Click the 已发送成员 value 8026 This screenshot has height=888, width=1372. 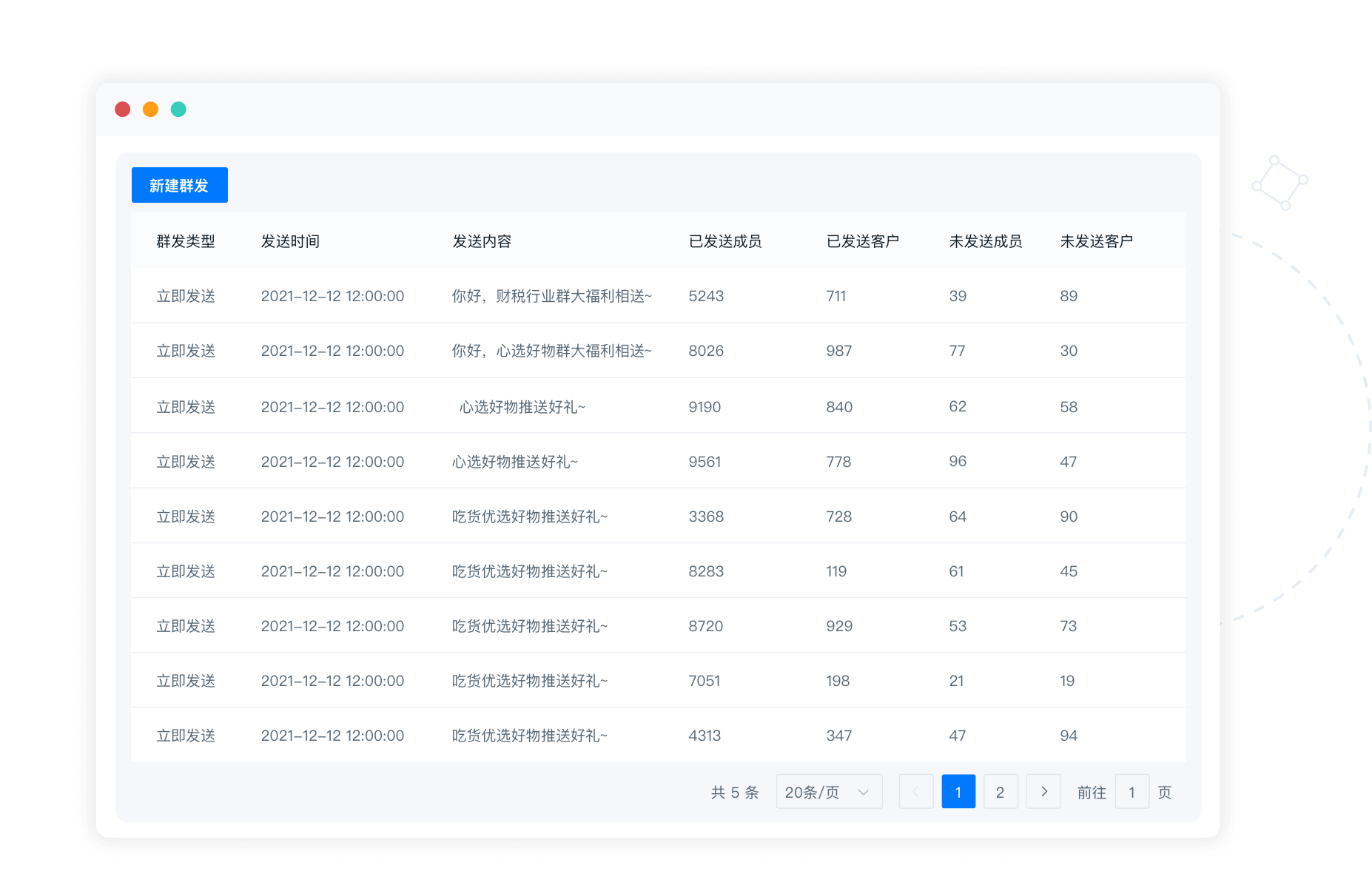click(706, 351)
